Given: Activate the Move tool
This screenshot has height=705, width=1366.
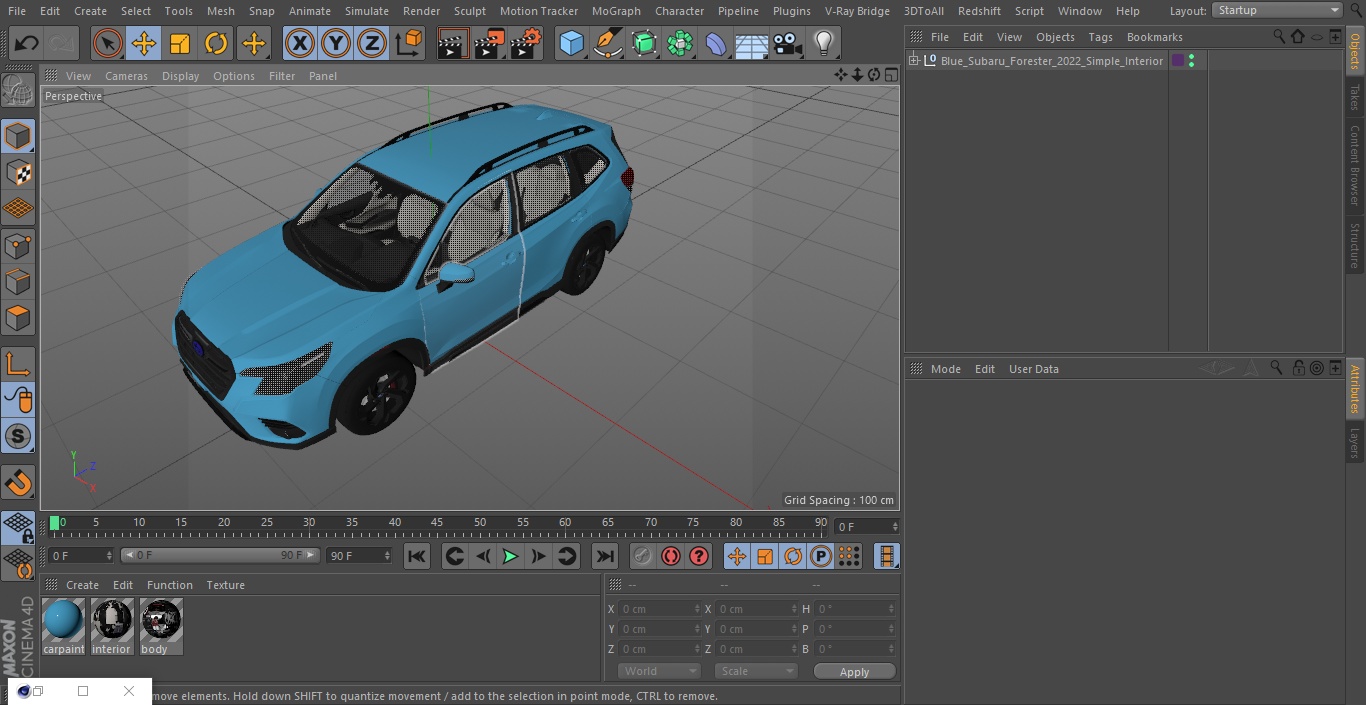Looking at the screenshot, I should coord(144,43).
